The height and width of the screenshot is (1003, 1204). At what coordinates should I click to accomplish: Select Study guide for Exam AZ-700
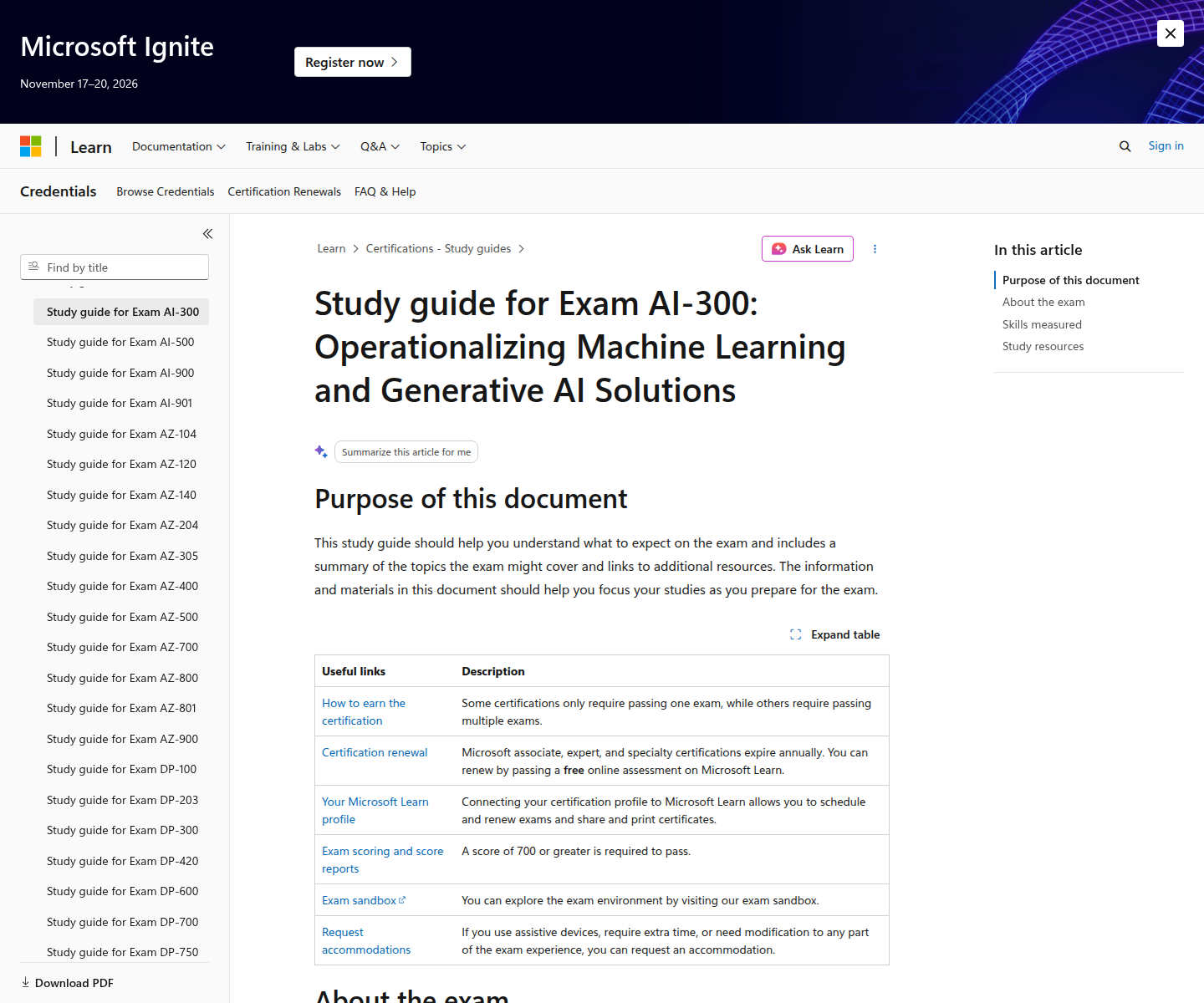click(121, 647)
